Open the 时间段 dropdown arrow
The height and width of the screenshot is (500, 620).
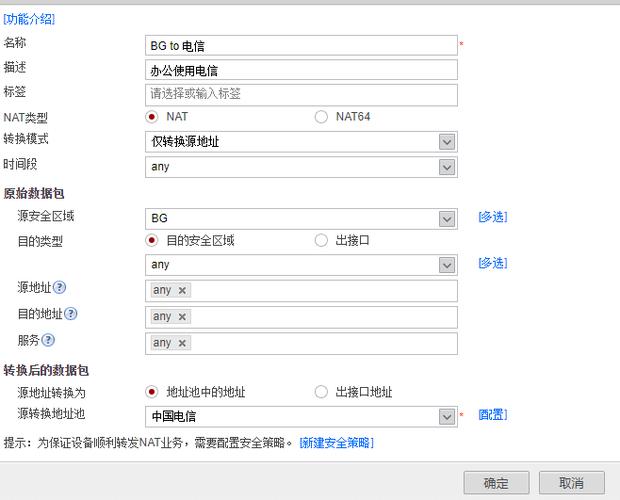447,167
